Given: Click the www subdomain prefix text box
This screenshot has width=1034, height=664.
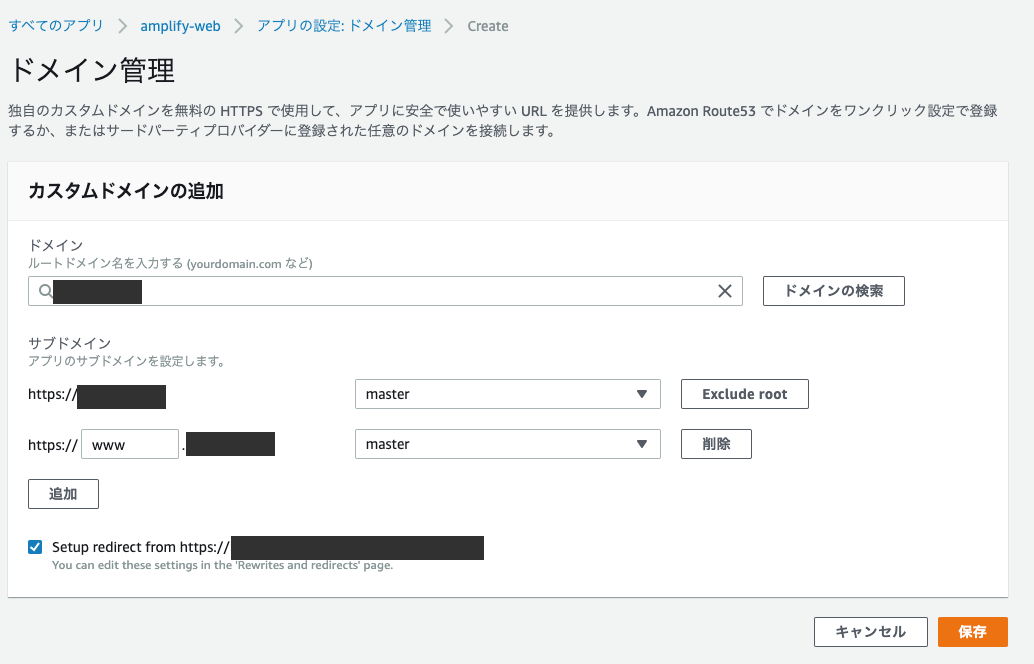Looking at the screenshot, I should tap(130, 444).
